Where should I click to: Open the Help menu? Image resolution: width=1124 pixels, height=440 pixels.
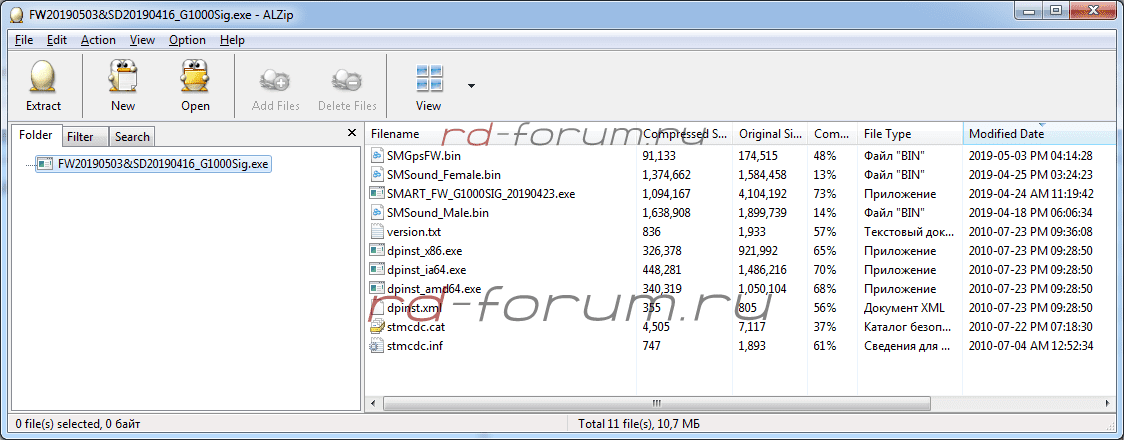click(232, 40)
